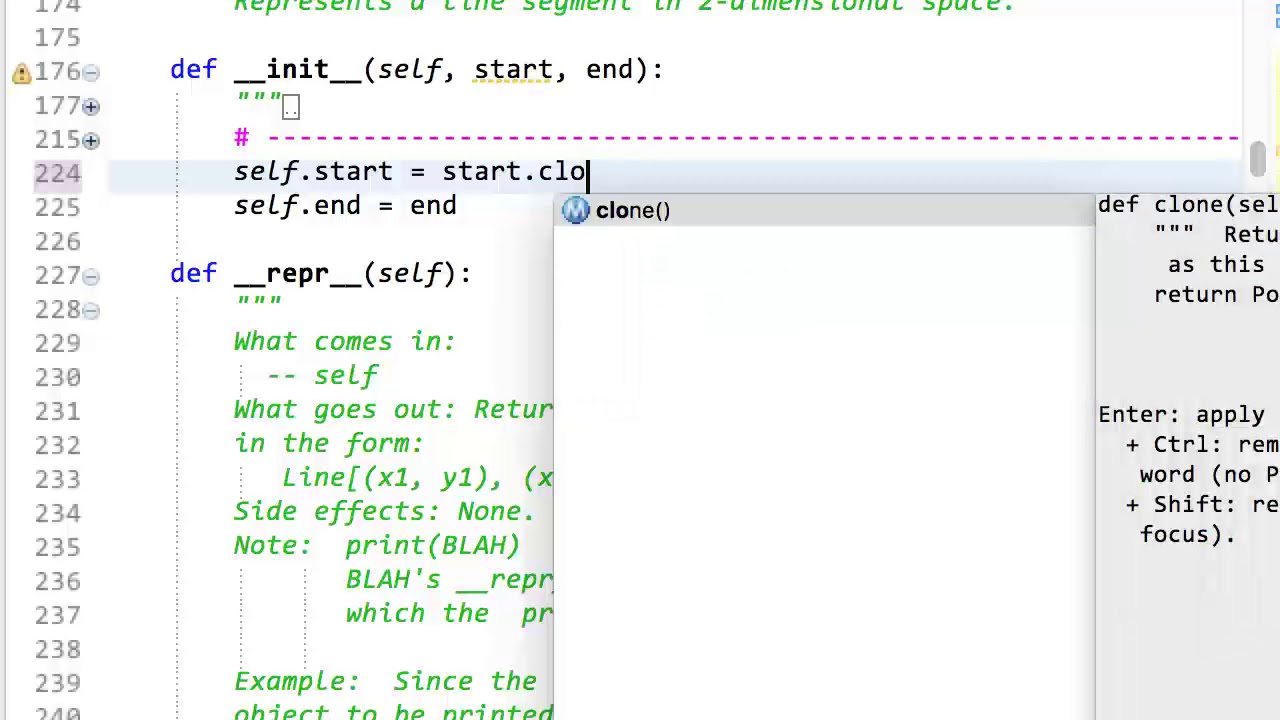Screen dimensions: 1280x720
Task: Click line number 224 in the gutter
Action: [x=57, y=173]
